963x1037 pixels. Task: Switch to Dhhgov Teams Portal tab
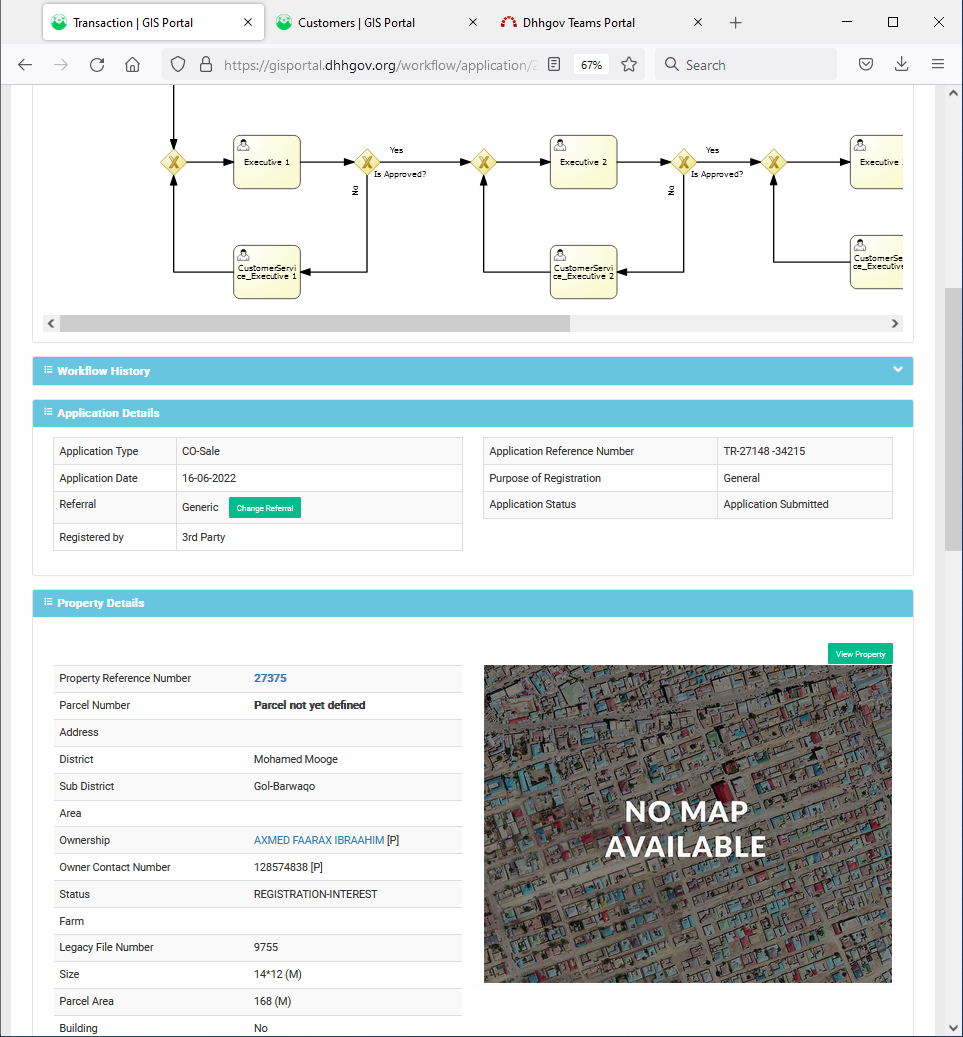(x=602, y=22)
